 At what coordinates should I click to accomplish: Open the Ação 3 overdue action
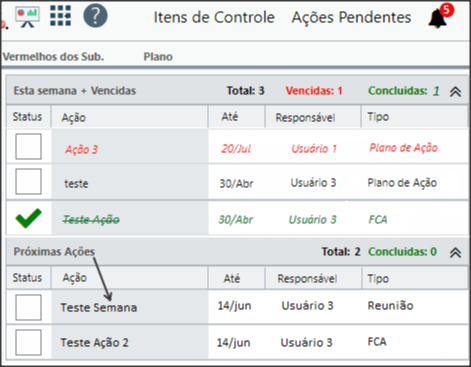[81, 150]
